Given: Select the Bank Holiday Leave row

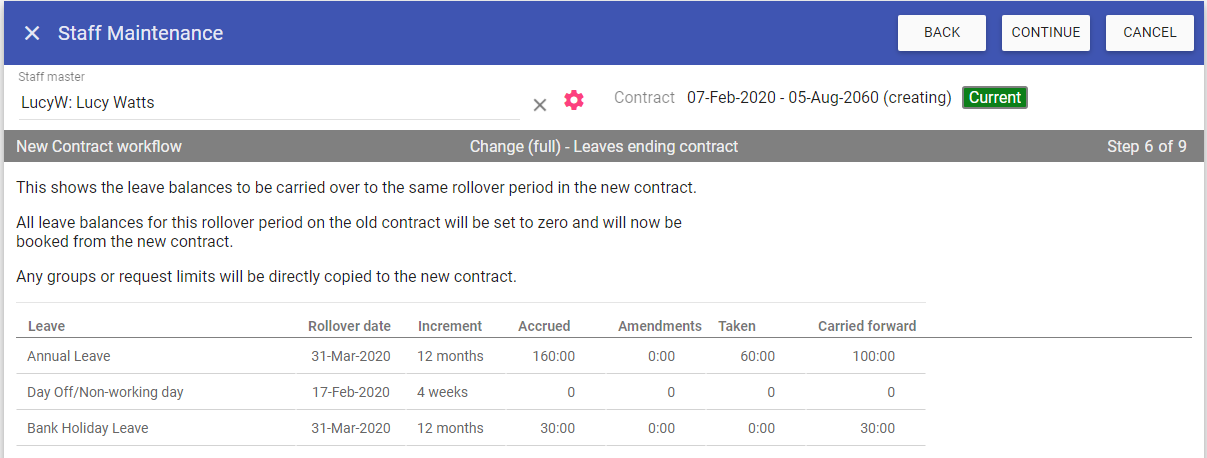Looking at the screenshot, I should (x=87, y=428).
